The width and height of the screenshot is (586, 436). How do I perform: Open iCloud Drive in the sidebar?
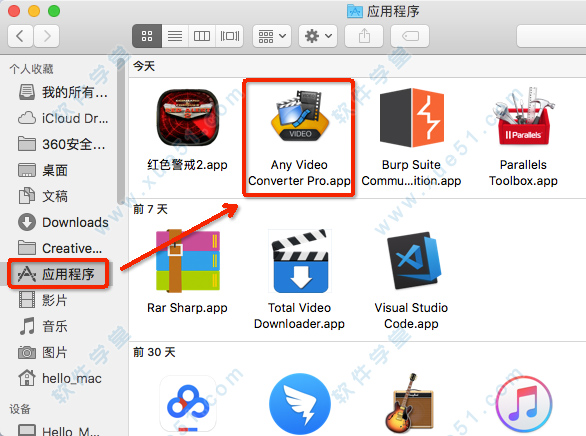pos(64,118)
